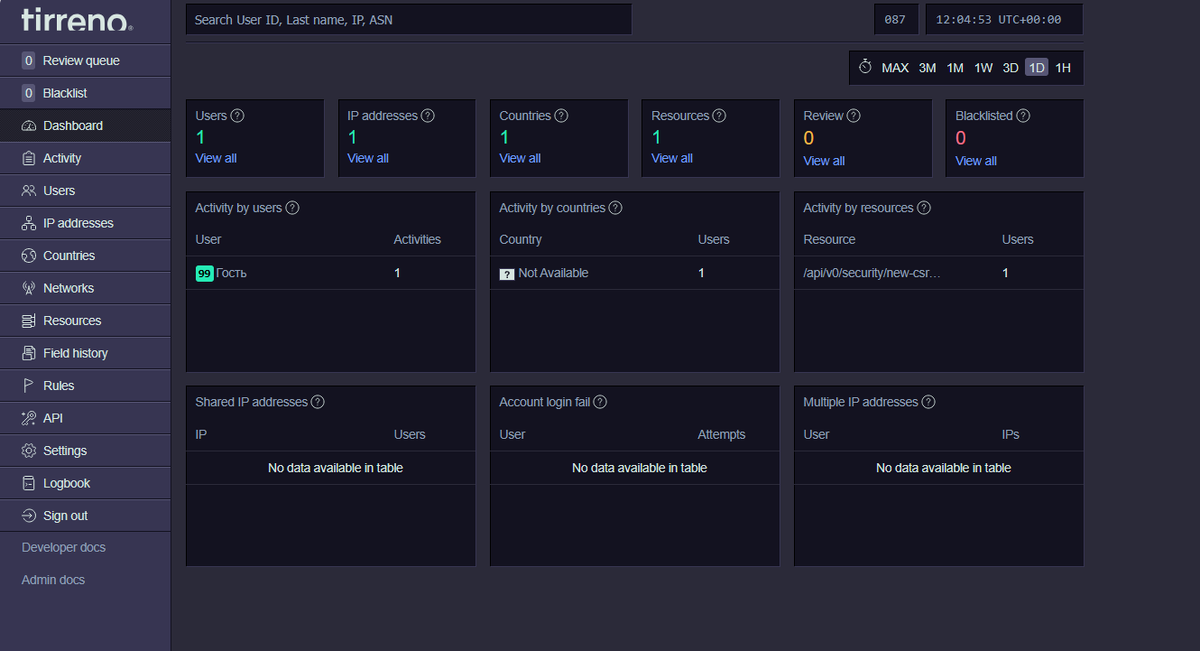
Task: Click the unknown country flag icon
Action: coord(507,274)
